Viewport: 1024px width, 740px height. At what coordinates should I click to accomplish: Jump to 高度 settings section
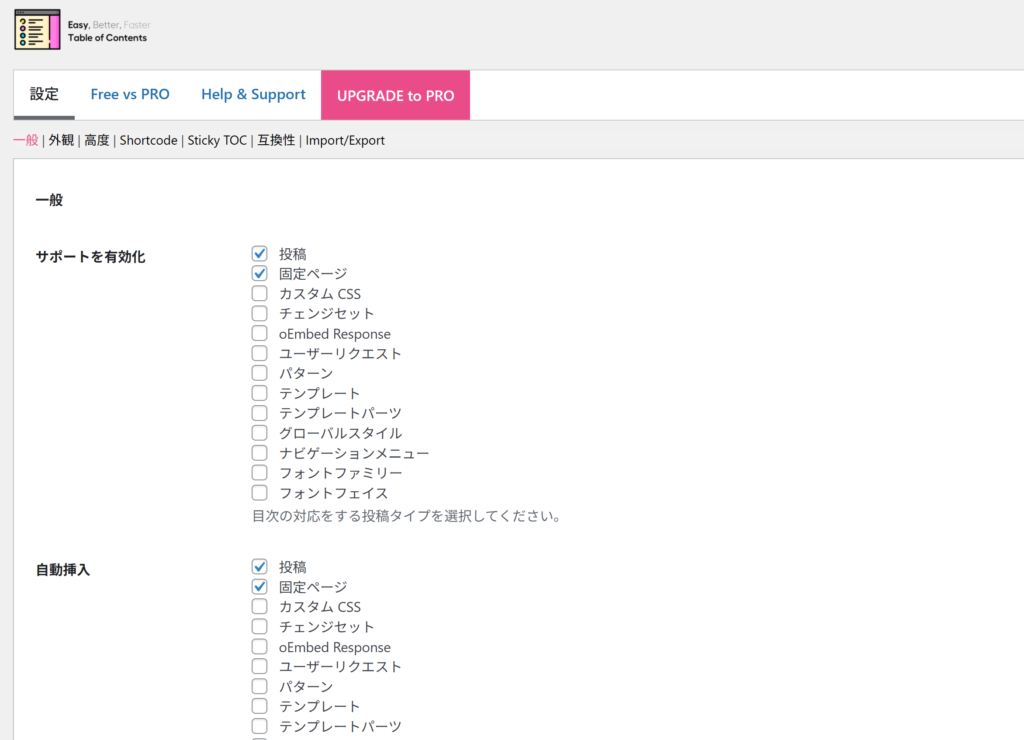coord(97,141)
